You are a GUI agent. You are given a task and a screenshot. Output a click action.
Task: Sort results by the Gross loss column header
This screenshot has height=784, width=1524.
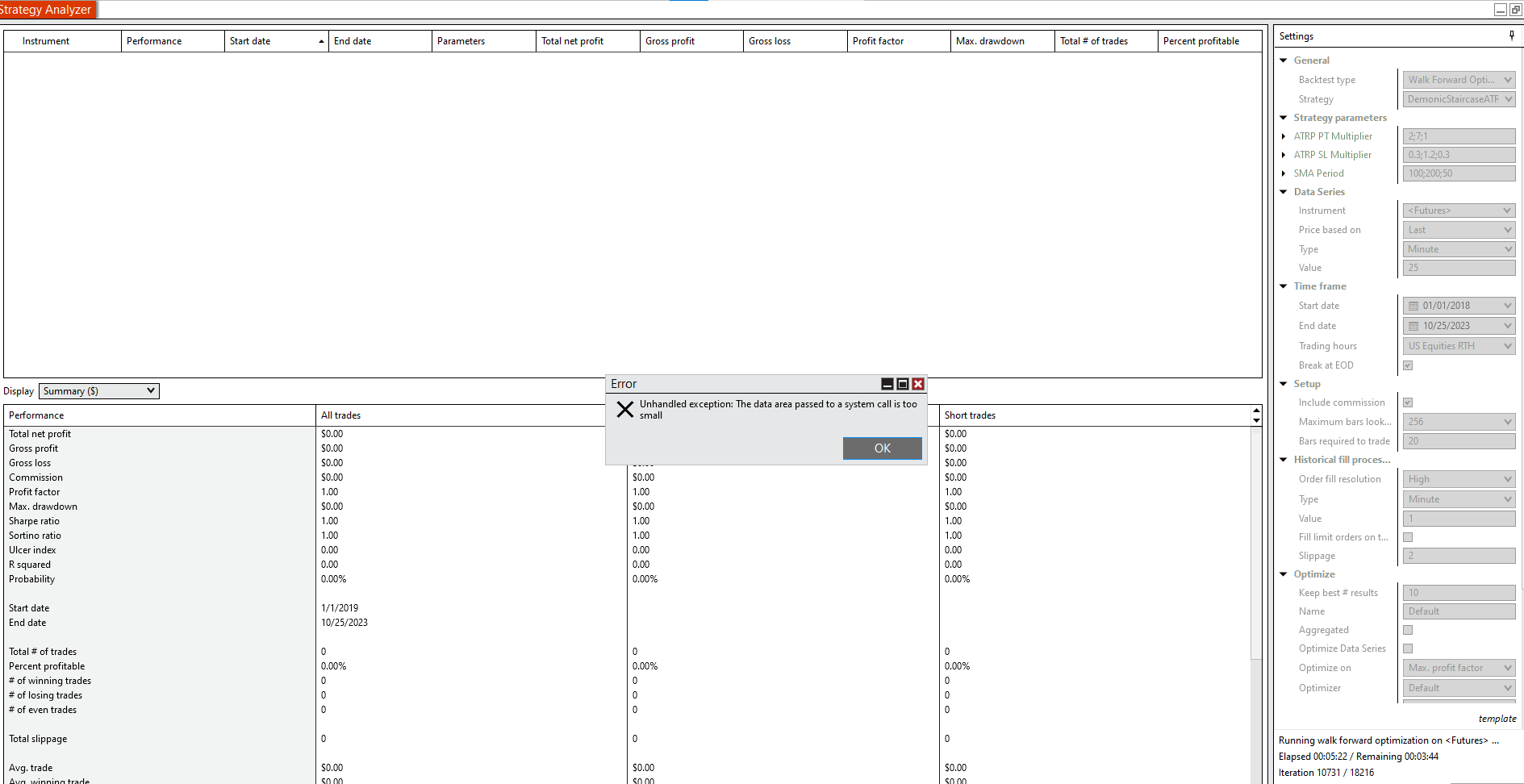point(795,41)
